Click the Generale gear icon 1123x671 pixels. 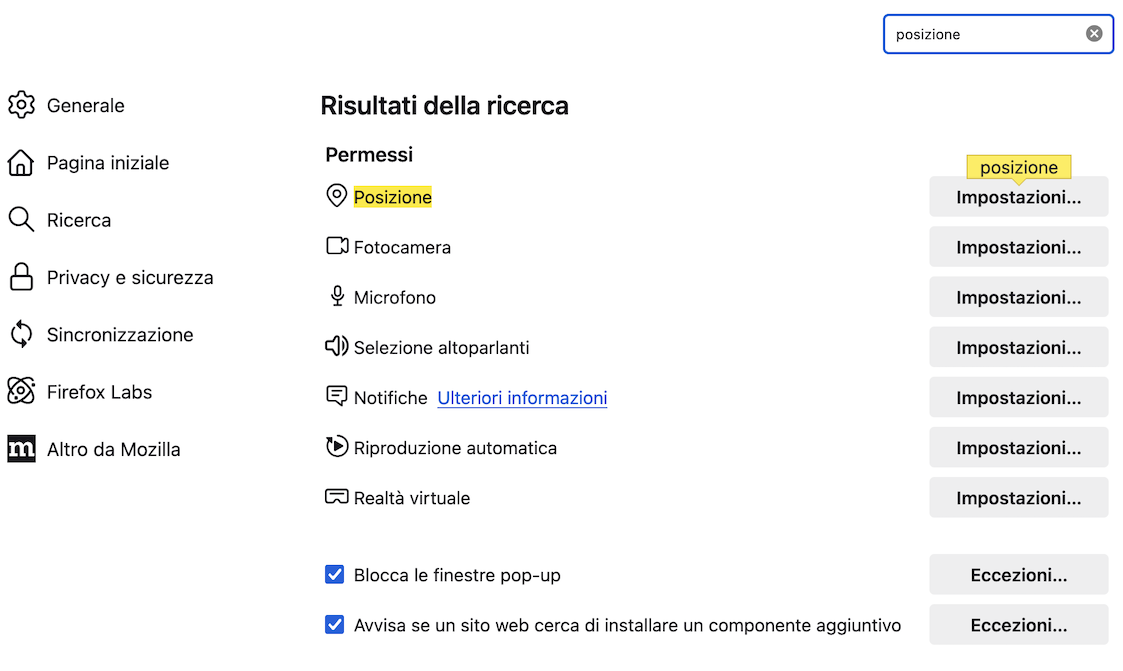click(21, 105)
